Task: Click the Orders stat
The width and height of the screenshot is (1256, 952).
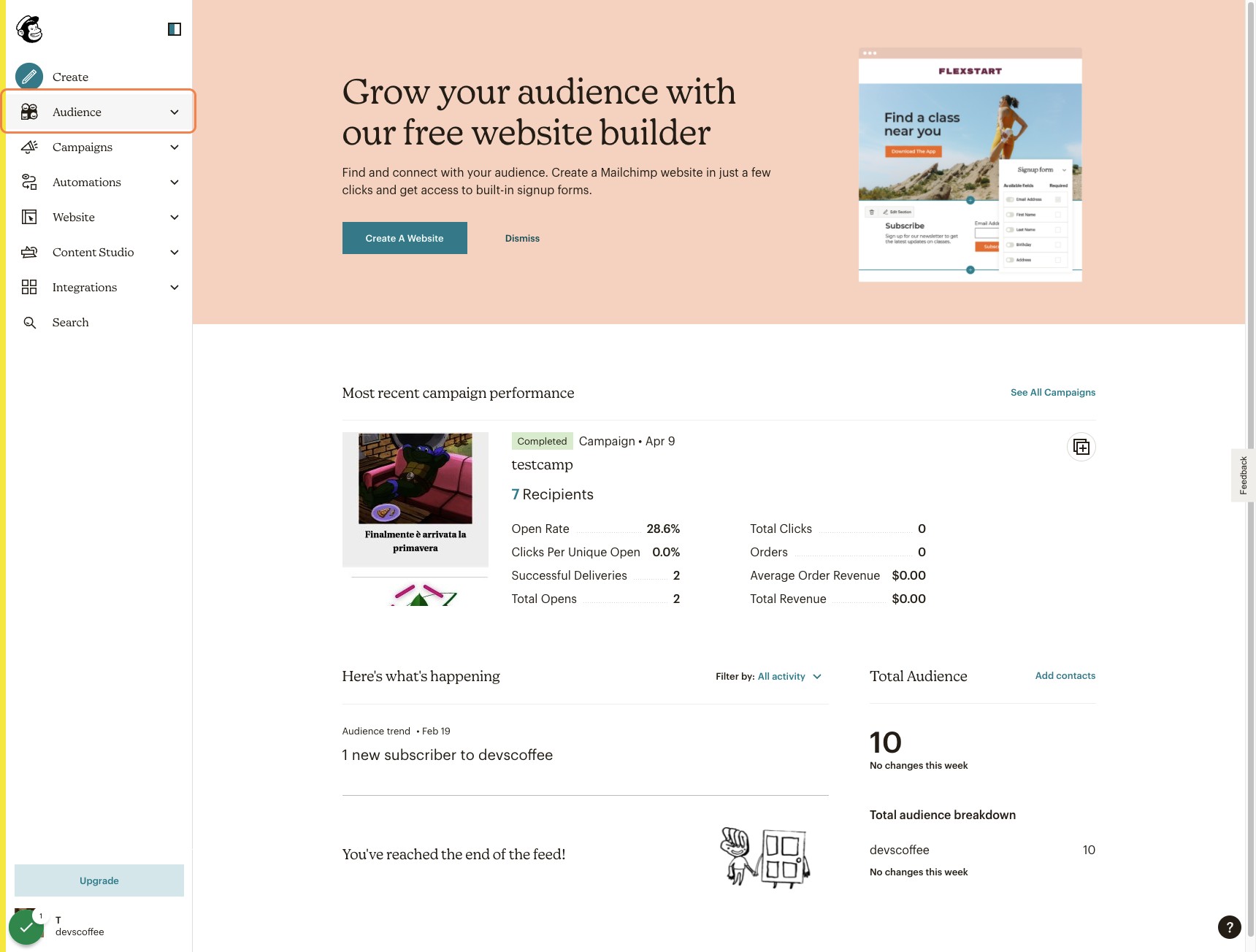Action: point(838,552)
